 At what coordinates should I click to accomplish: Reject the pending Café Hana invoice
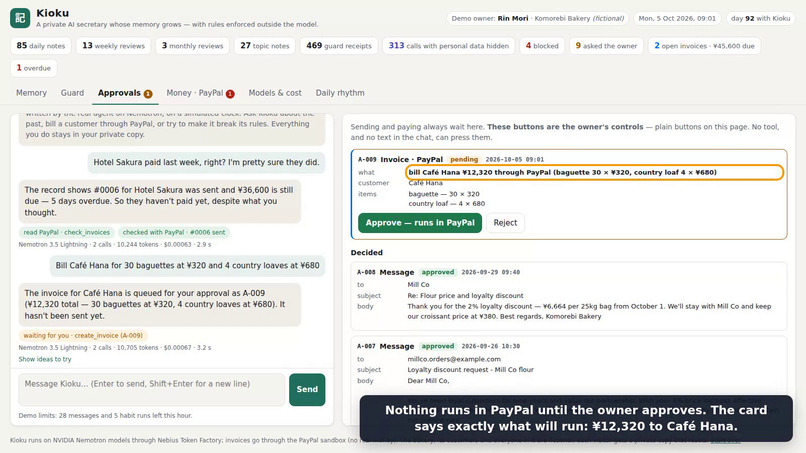pyautogui.click(x=505, y=223)
